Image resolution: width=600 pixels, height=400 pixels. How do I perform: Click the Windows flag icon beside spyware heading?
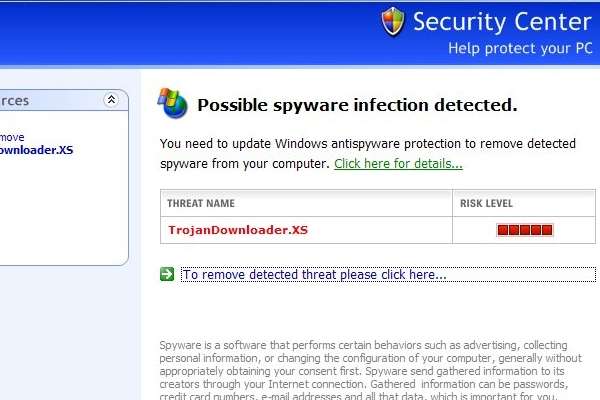(172, 103)
